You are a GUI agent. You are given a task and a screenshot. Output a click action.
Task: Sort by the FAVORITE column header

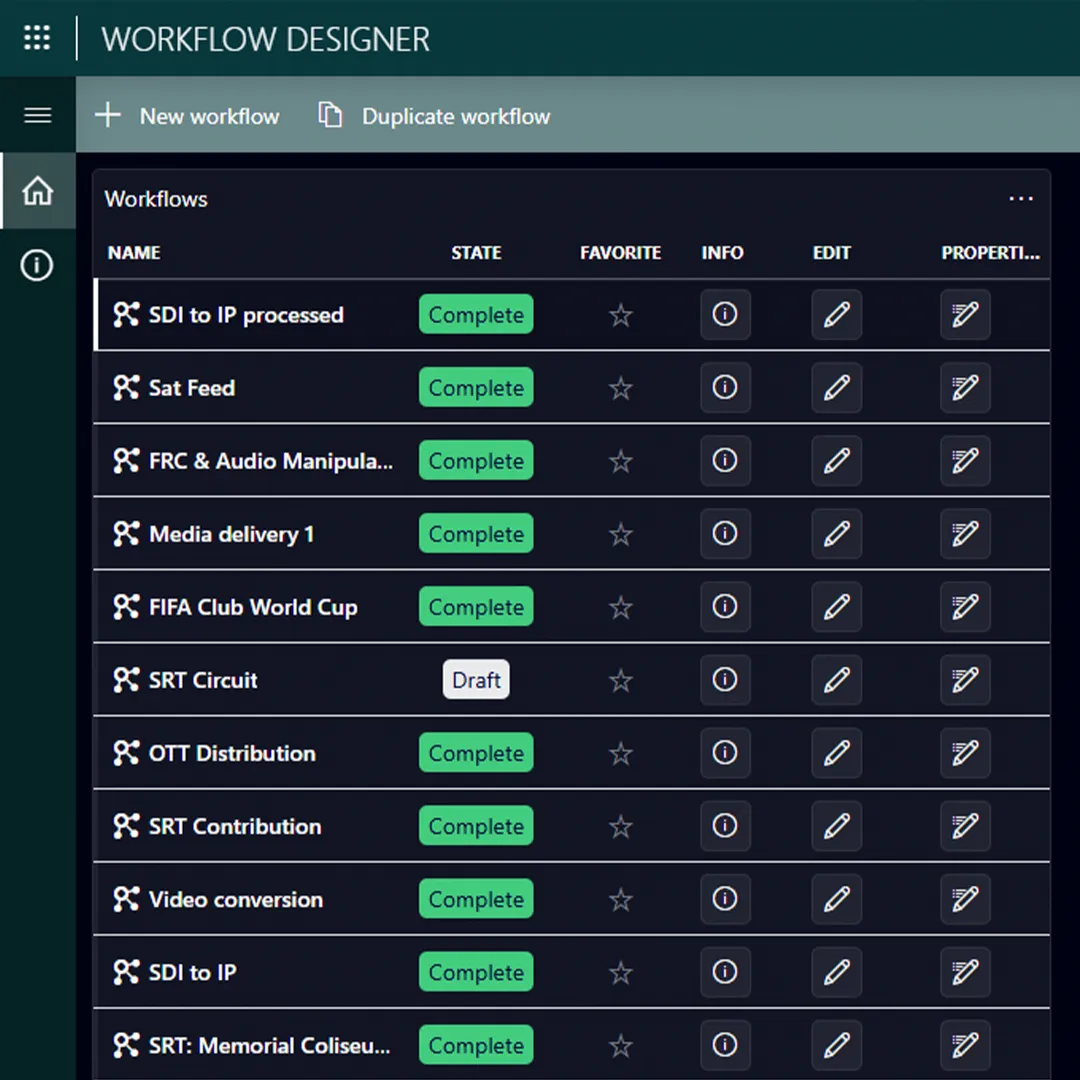620,253
